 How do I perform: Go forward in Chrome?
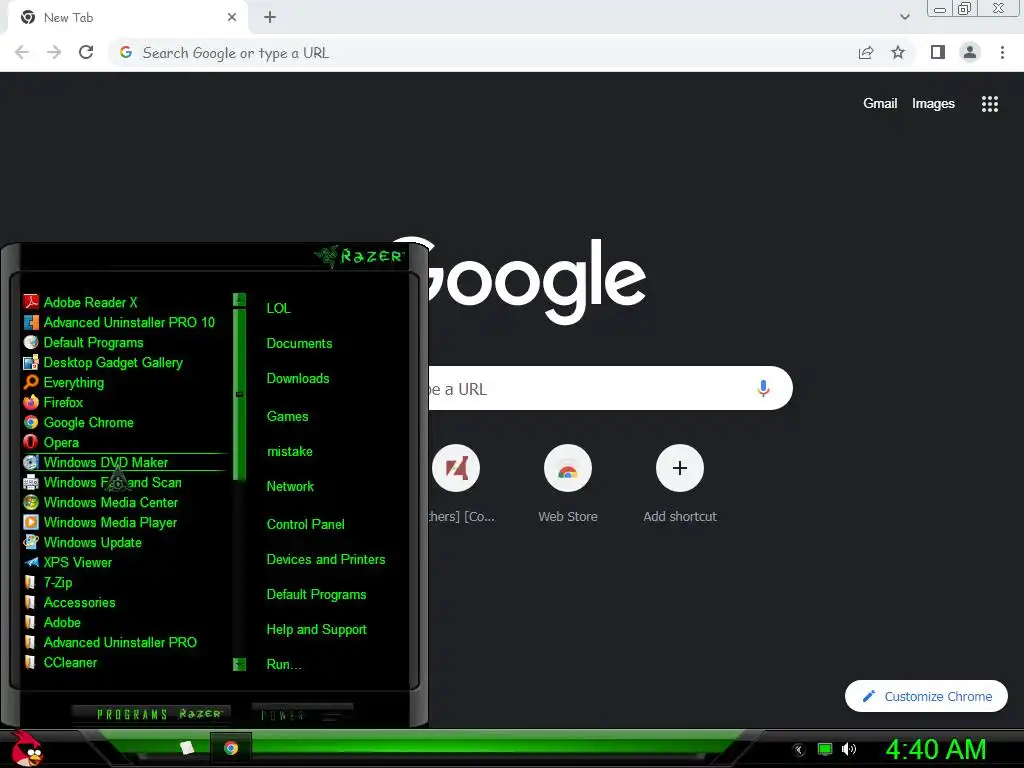click(54, 52)
